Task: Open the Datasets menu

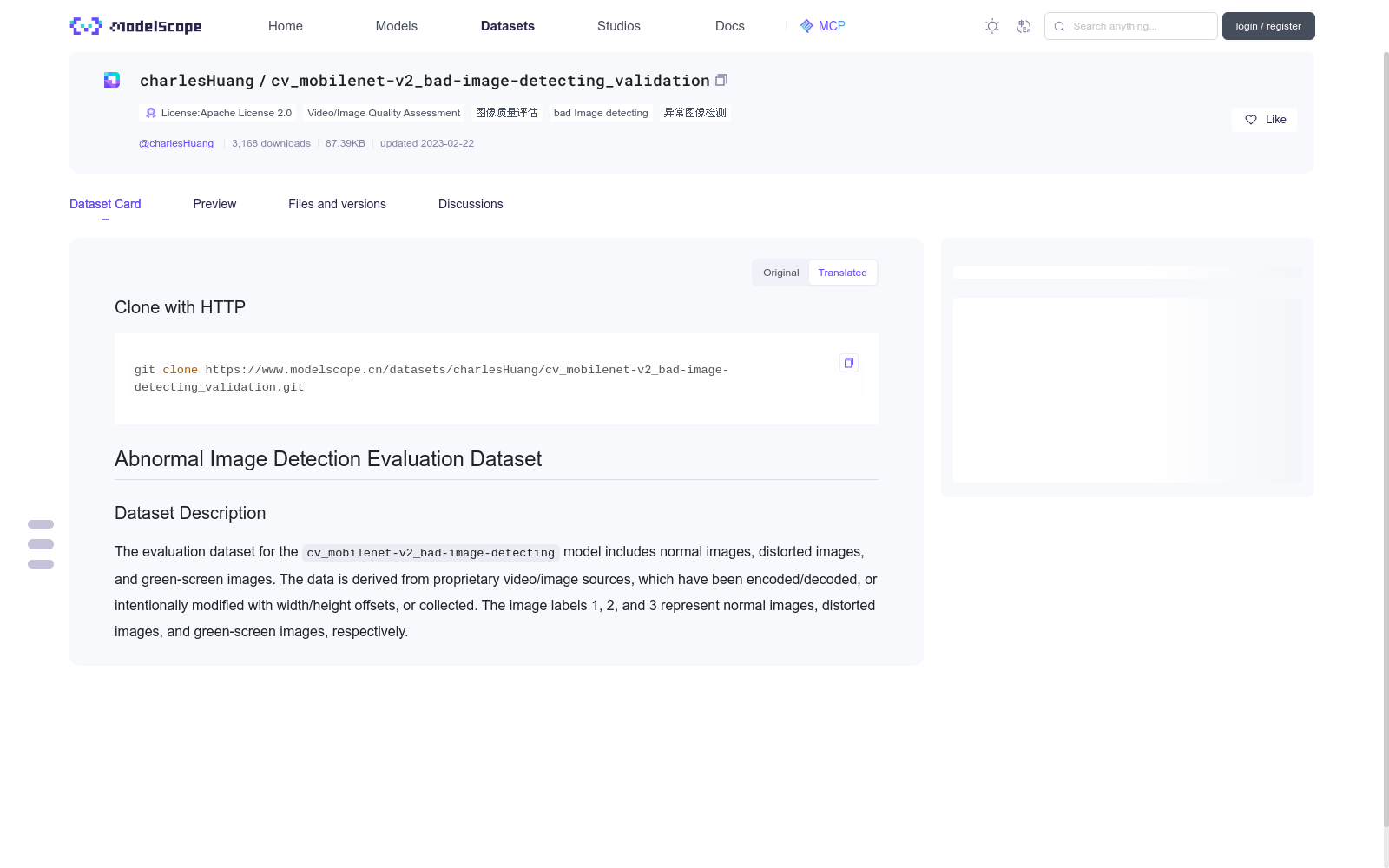Action: 508,26
